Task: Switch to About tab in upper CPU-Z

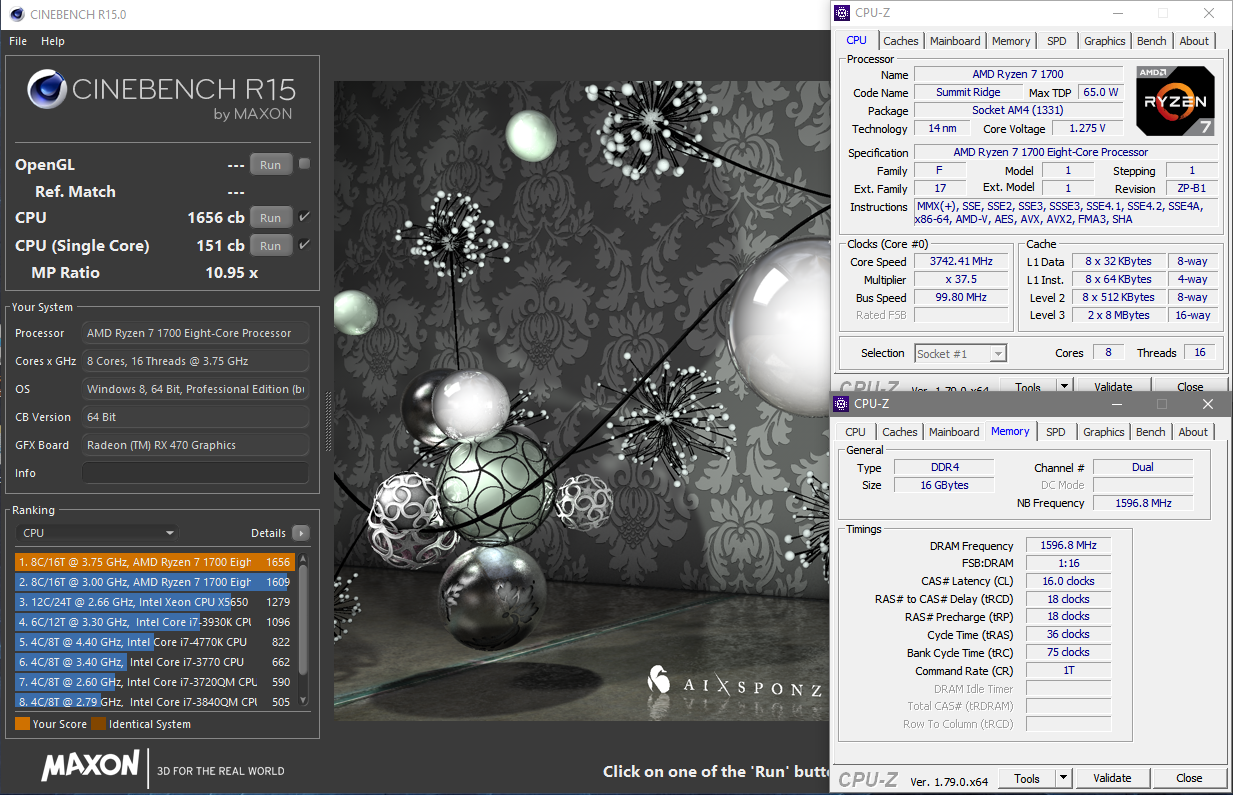Action: click(x=1194, y=41)
